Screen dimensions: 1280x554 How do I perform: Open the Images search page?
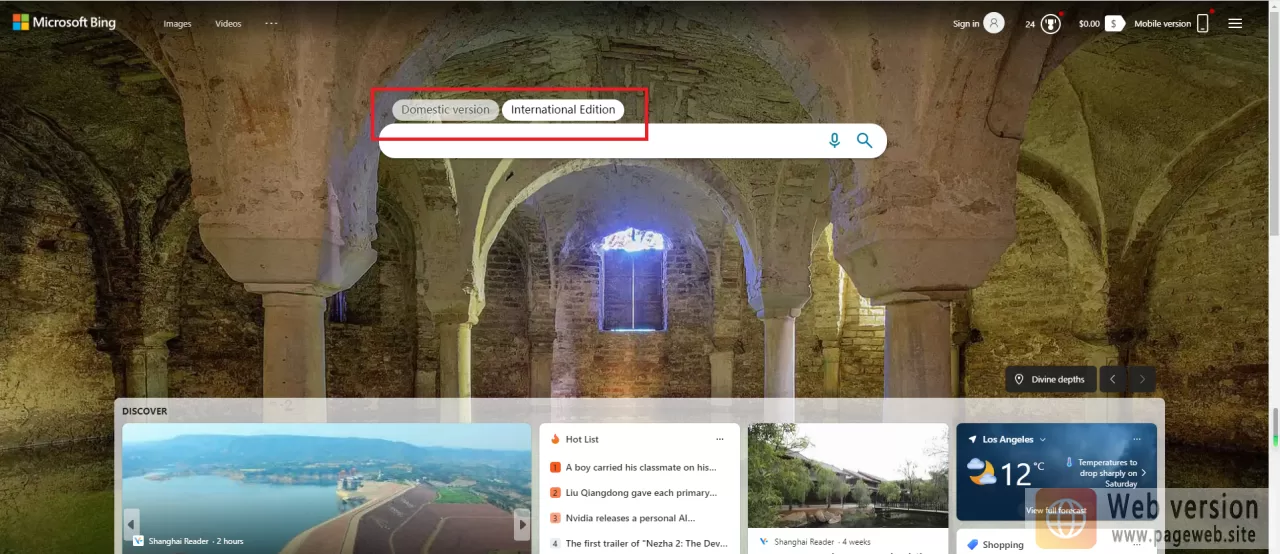click(177, 24)
